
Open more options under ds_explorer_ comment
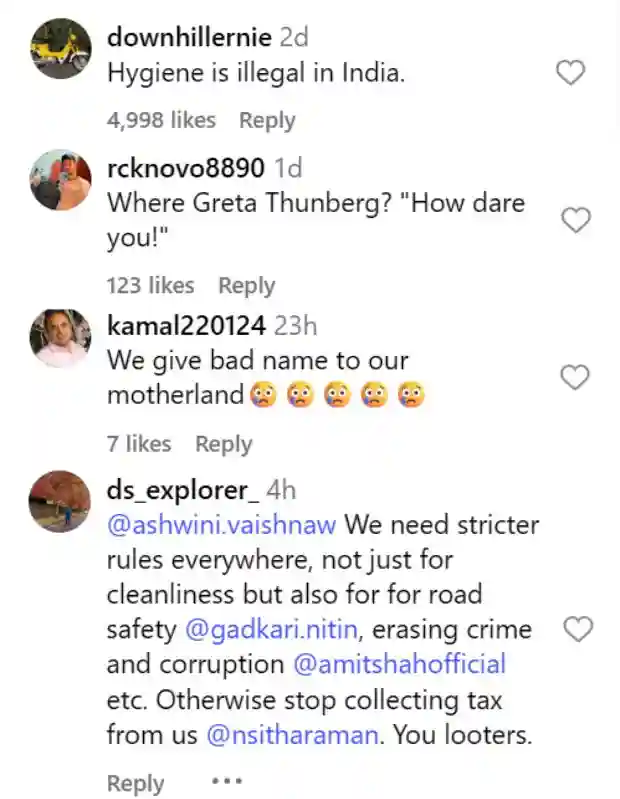(x=227, y=780)
